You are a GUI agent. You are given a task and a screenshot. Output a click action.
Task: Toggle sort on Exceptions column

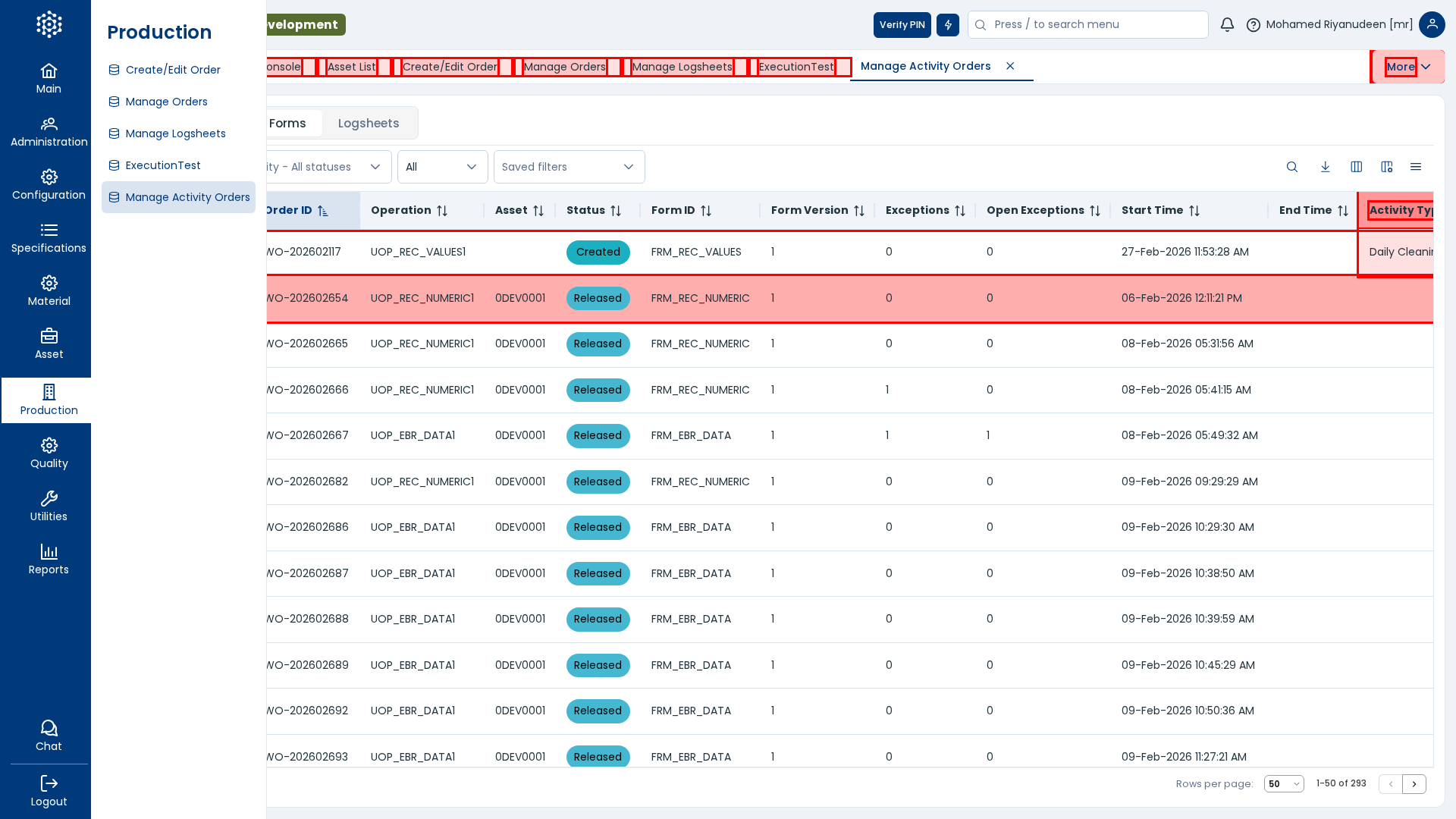pyautogui.click(x=960, y=211)
